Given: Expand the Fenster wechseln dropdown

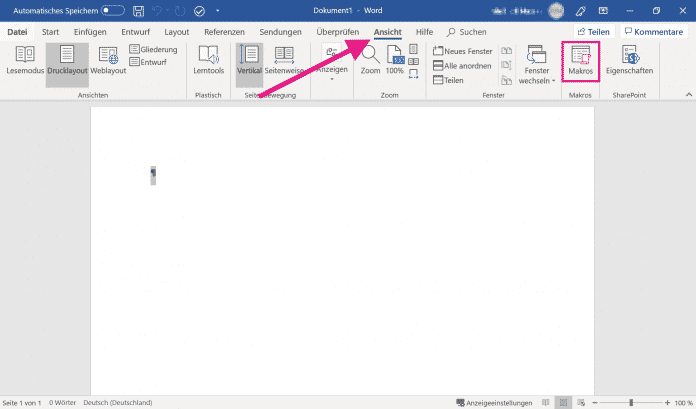Looking at the screenshot, I should coord(536,65).
